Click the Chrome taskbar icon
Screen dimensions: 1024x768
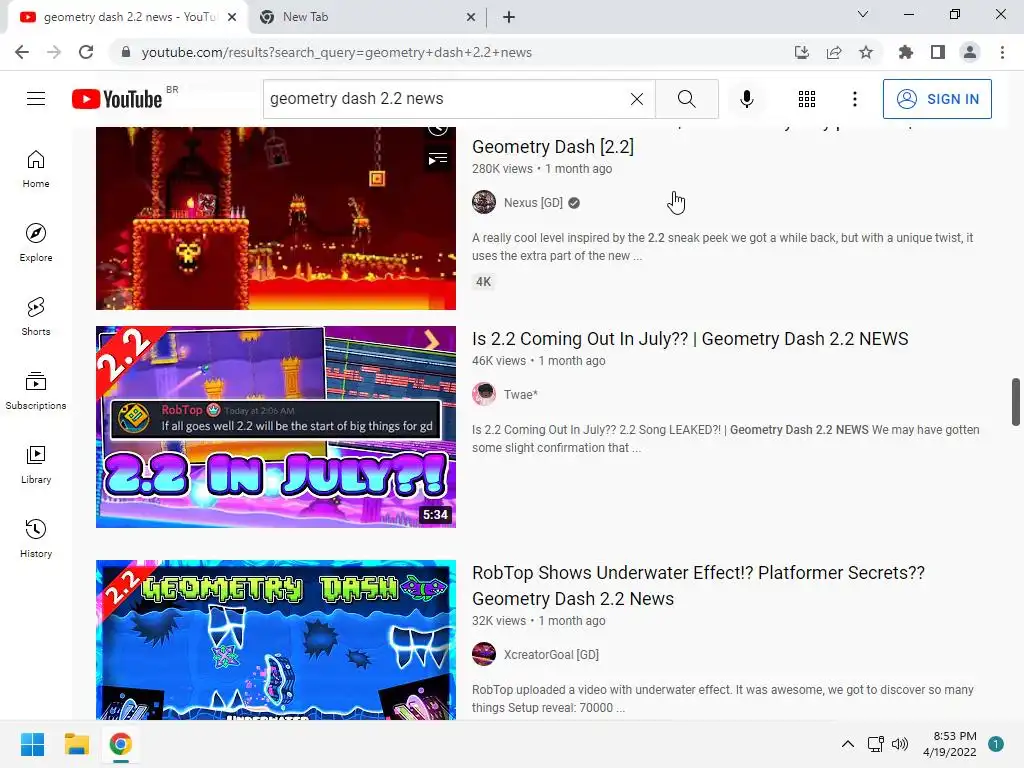(120, 744)
